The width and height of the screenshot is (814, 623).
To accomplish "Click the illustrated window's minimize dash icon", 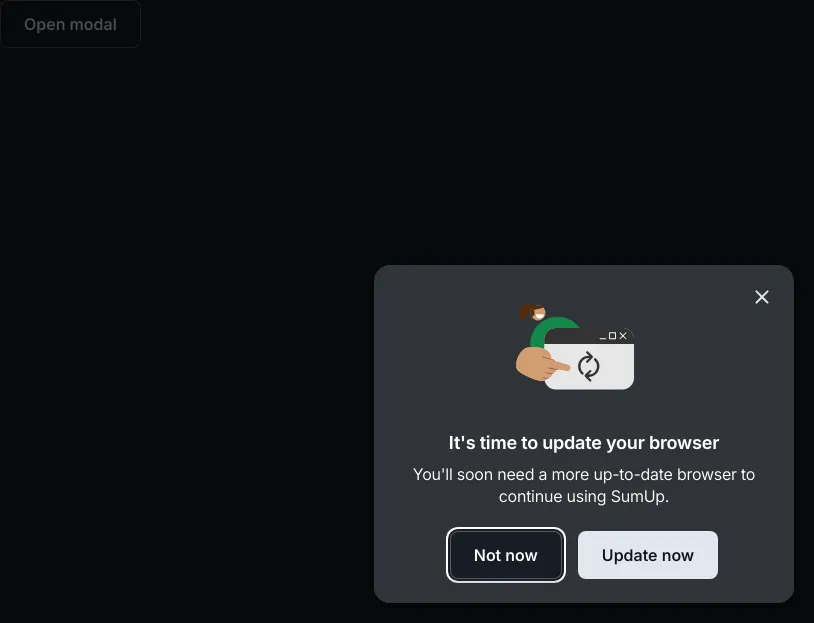I will click(x=603, y=338).
